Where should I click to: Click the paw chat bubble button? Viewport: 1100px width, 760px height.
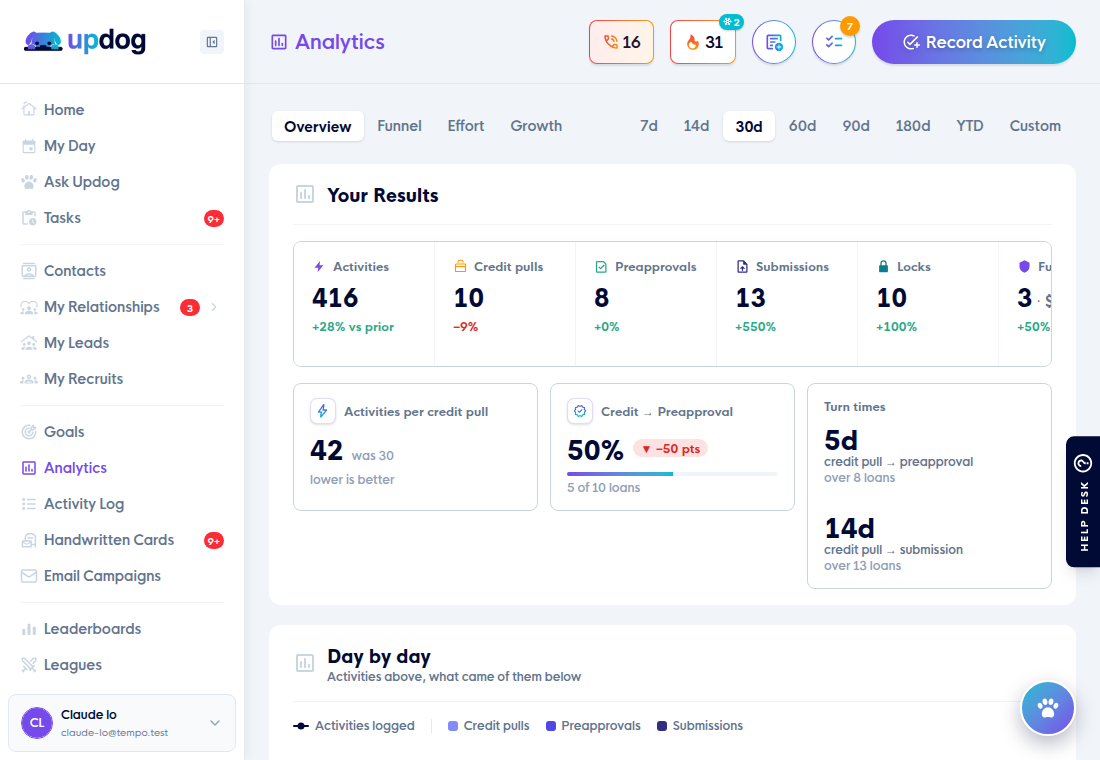click(1048, 708)
